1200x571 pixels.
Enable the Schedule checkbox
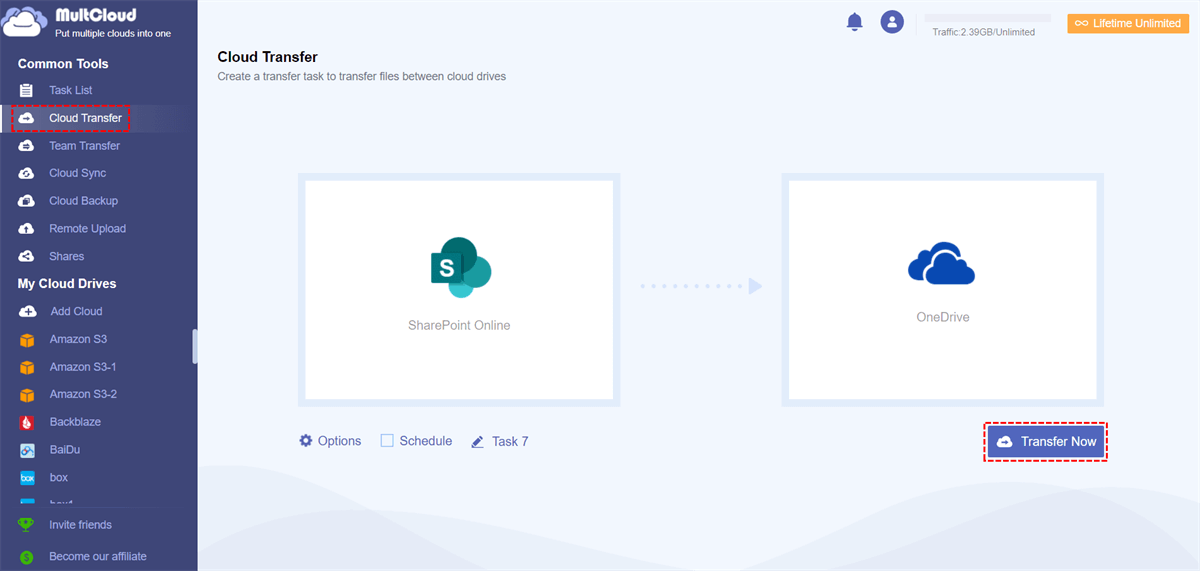click(387, 441)
